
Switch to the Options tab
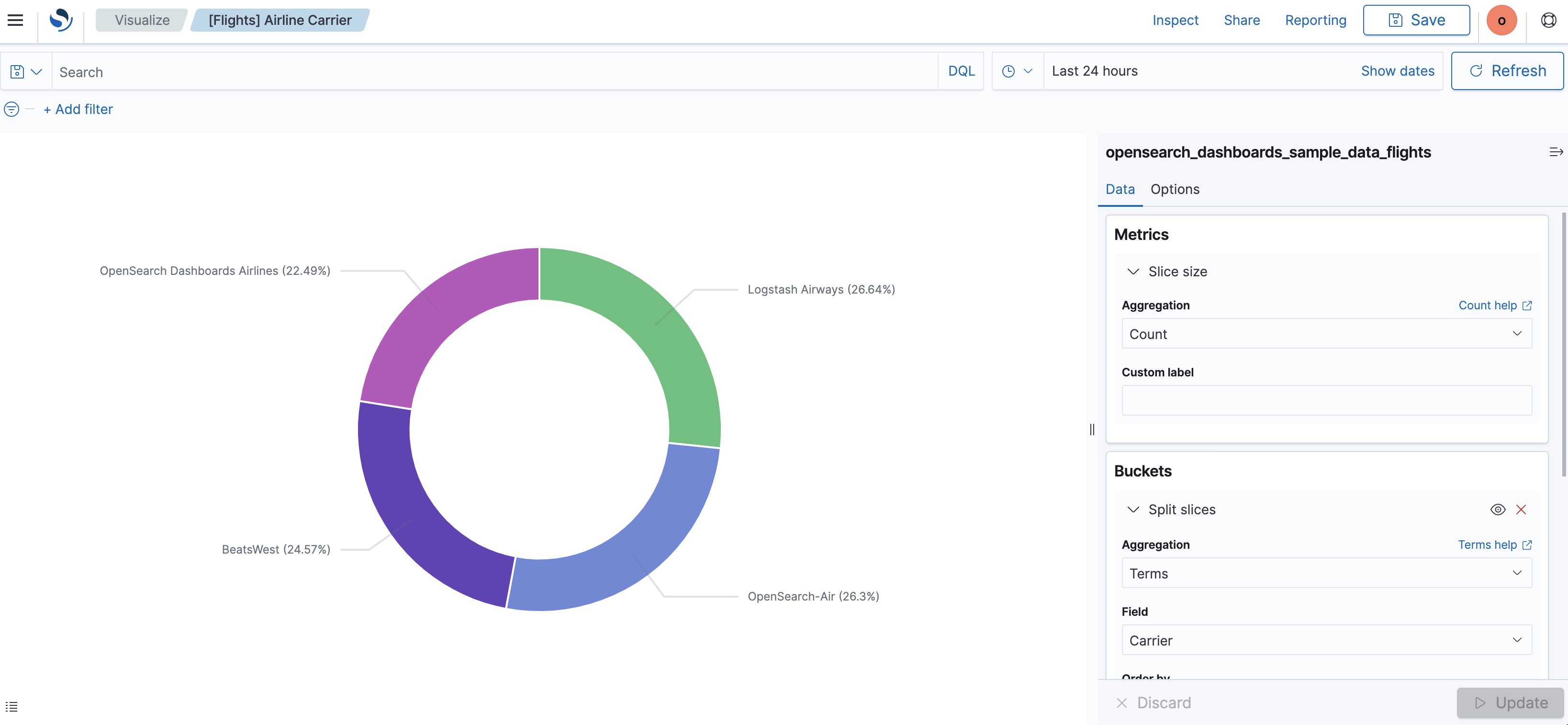coord(1174,190)
